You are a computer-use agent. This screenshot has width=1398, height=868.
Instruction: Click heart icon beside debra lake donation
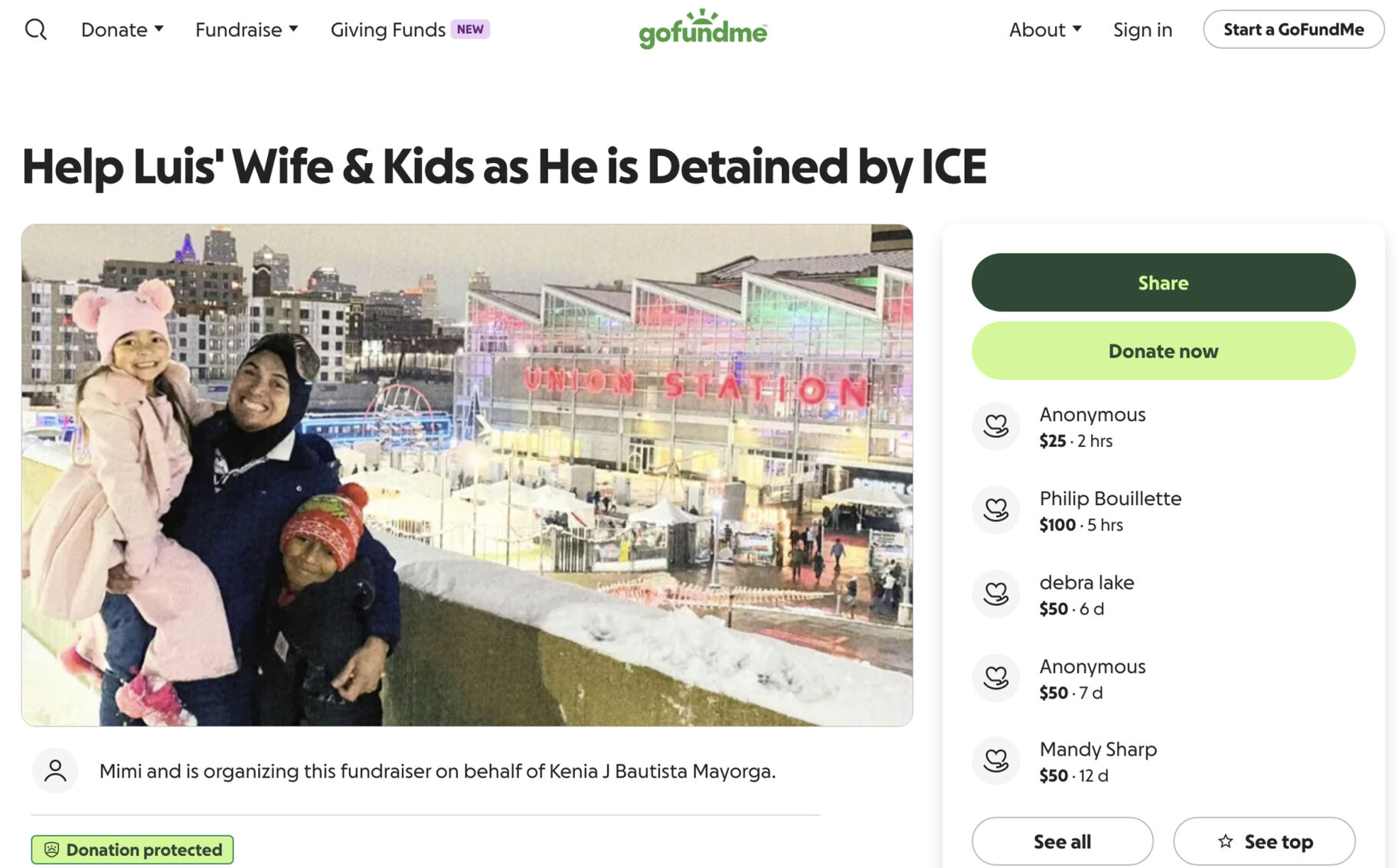[x=995, y=594]
